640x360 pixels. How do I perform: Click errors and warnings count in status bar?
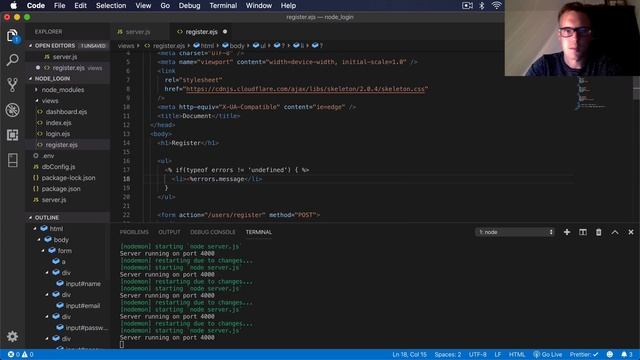(20, 354)
